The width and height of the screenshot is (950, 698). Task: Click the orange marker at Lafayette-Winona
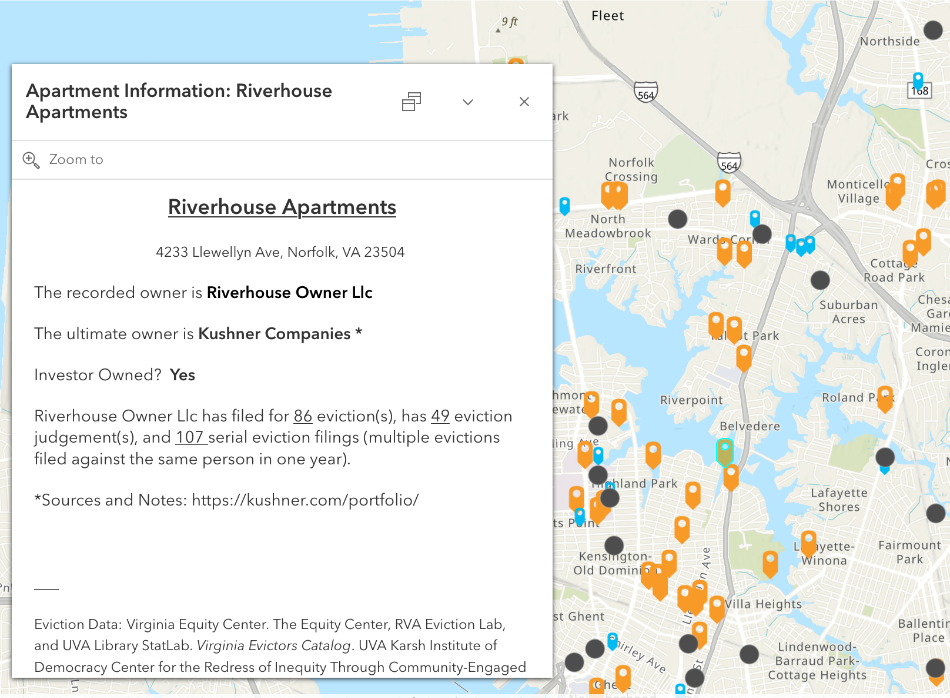(x=808, y=543)
